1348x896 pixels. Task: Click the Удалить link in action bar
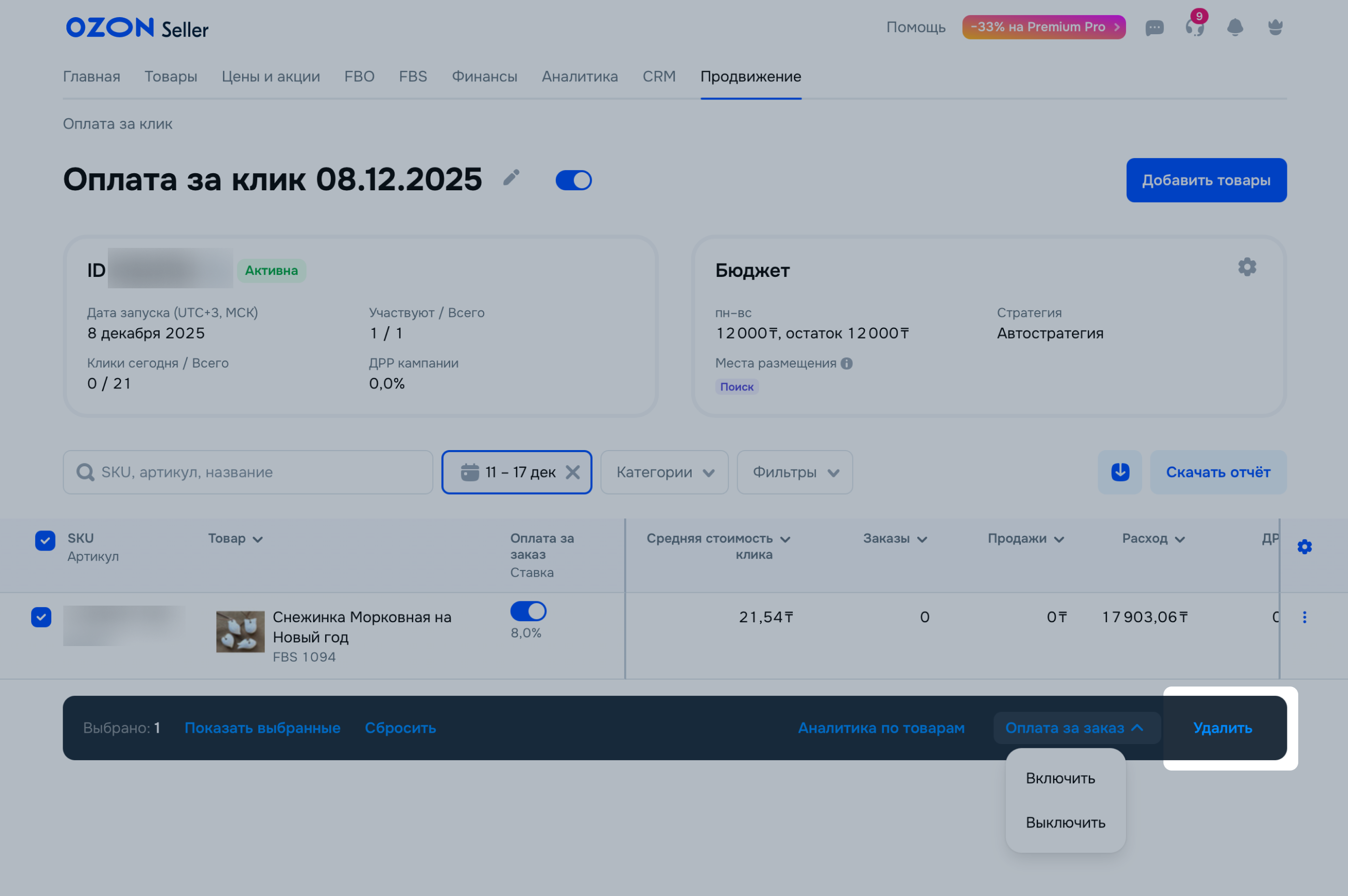pos(1223,728)
